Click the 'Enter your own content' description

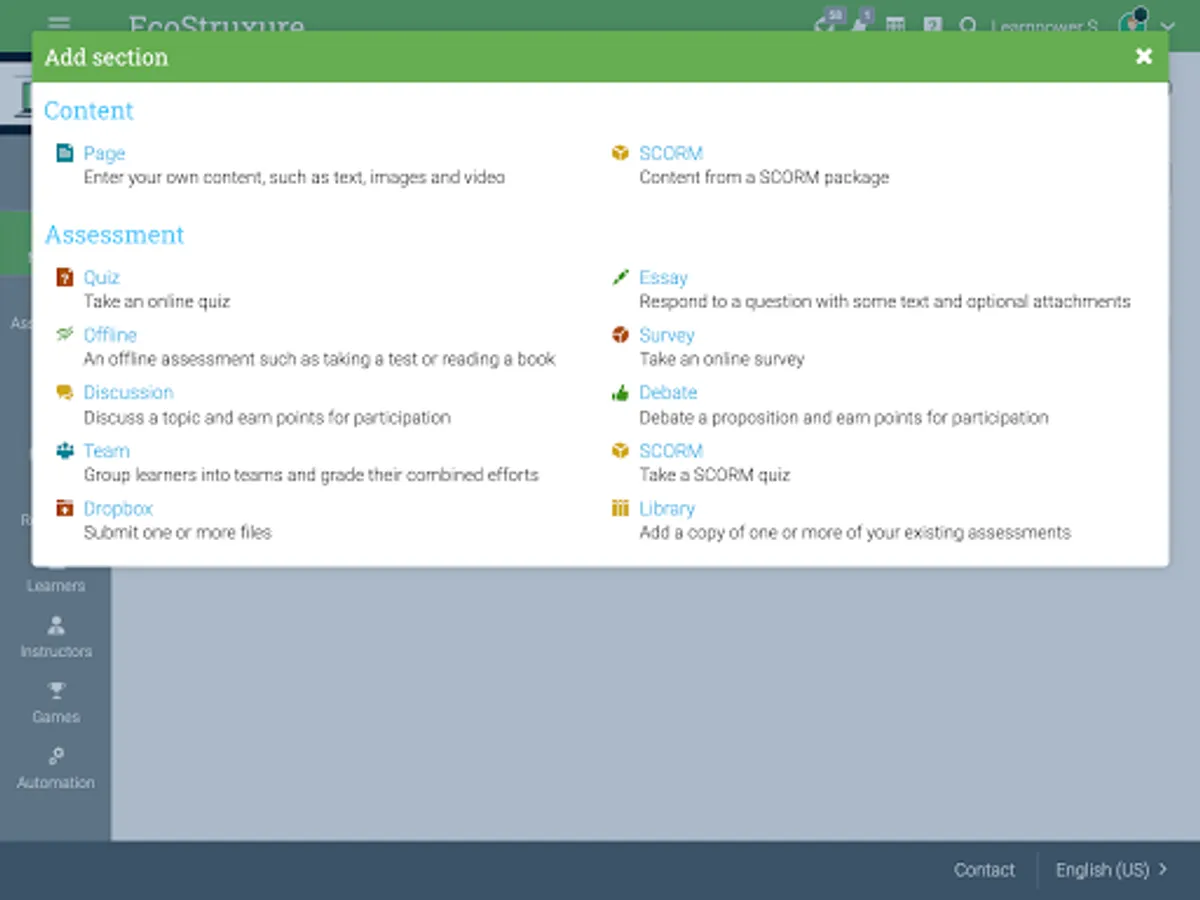(294, 178)
